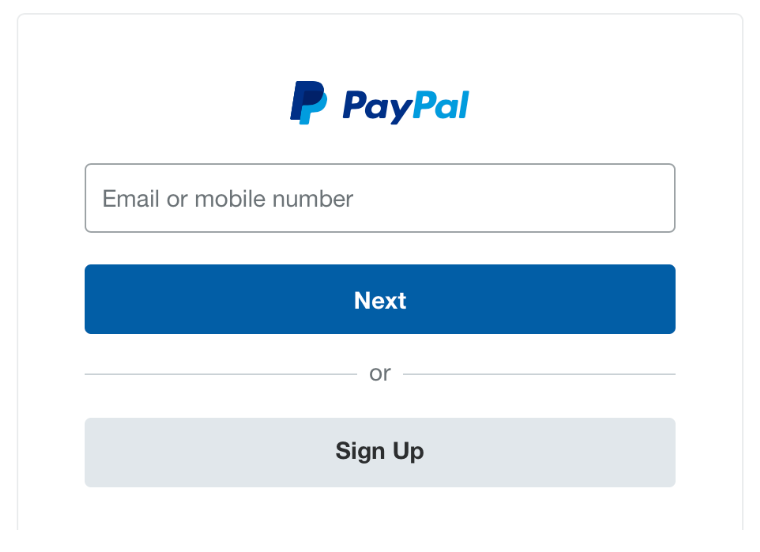Click the PayPal double-P logo icon

click(x=308, y=103)
